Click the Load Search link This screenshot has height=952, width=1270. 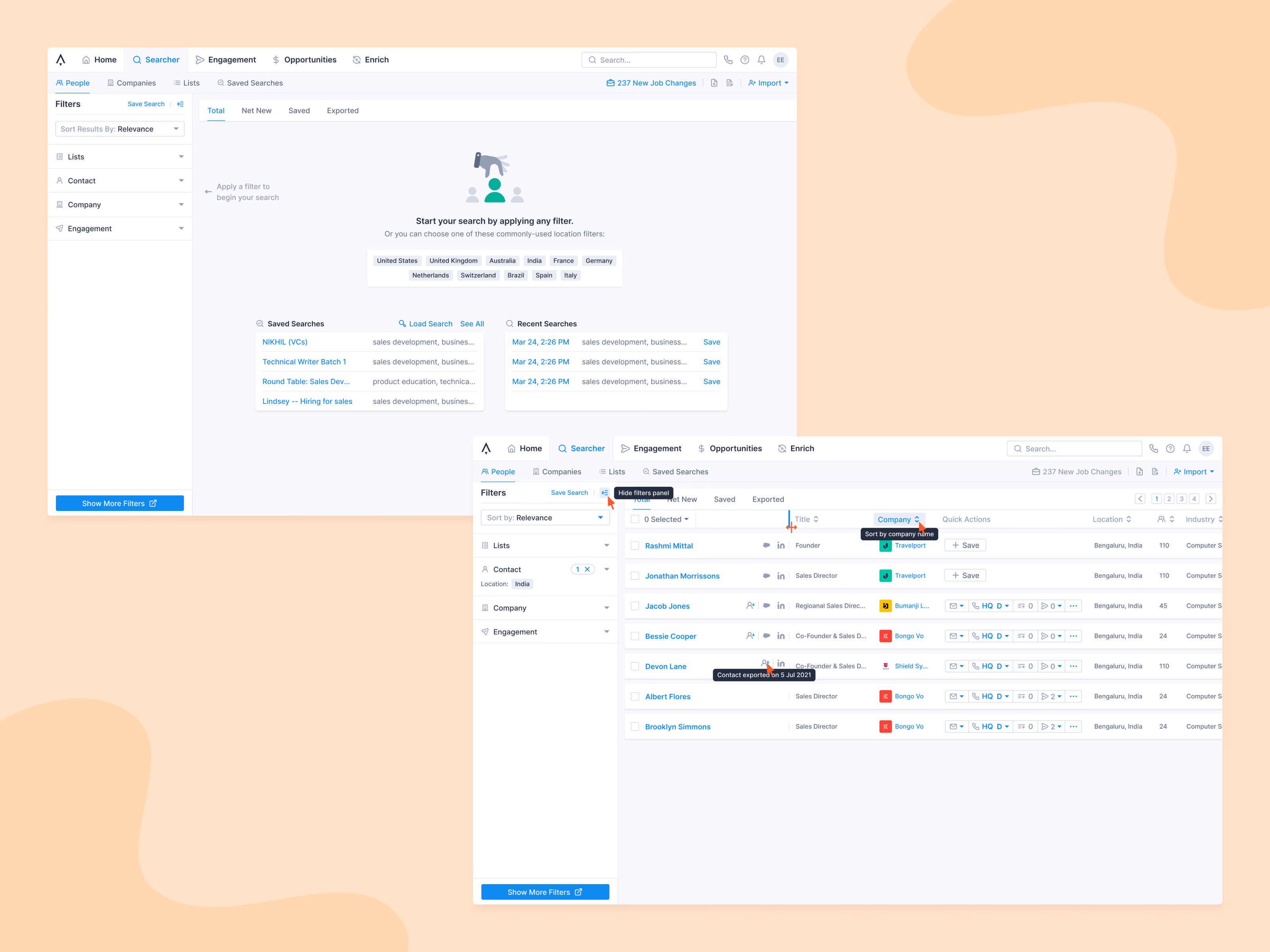pyautogui.click(x=425, y=324)
